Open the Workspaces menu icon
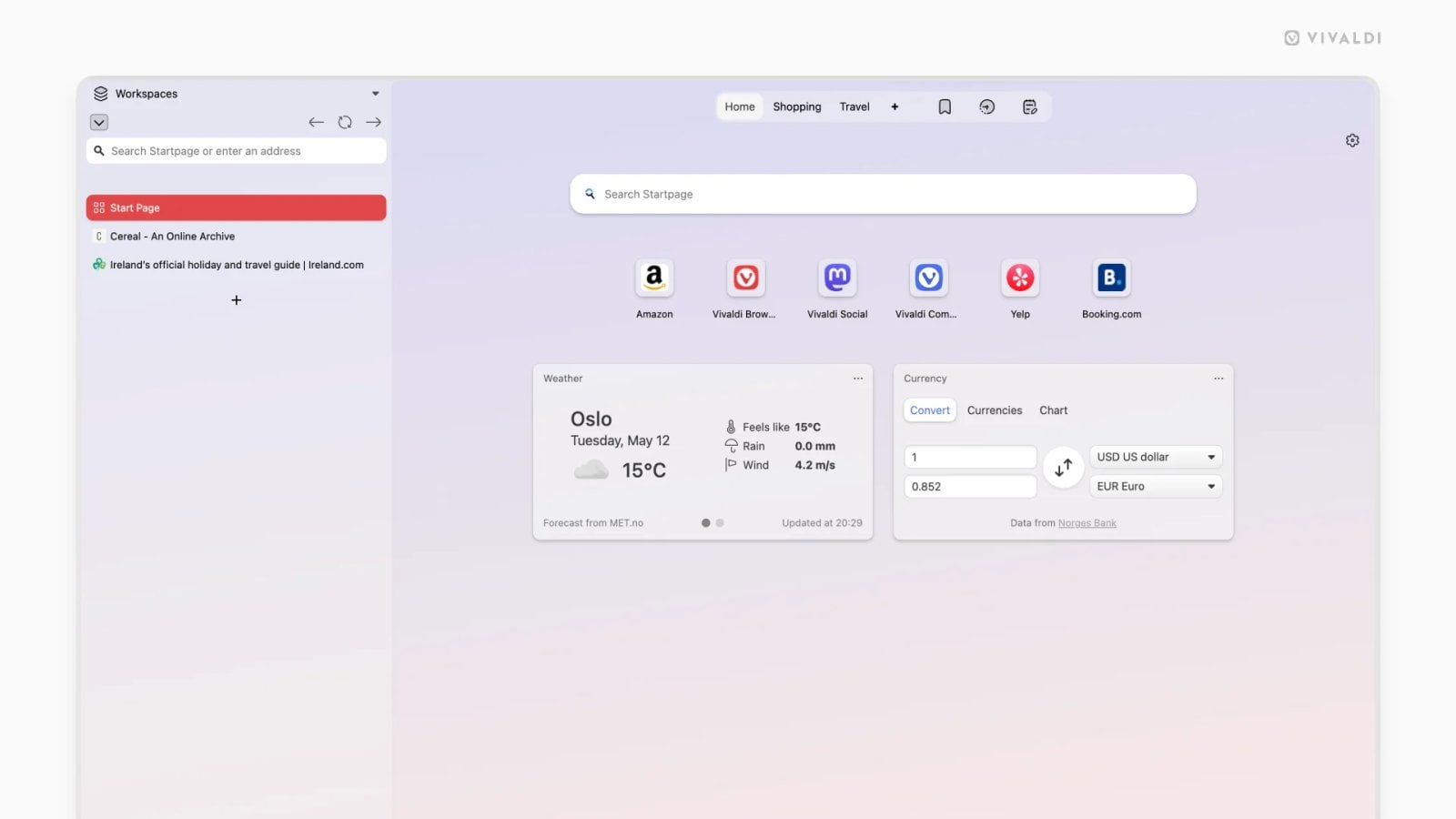The width and height of the screenshot is (1456, 819). point(100,94)
